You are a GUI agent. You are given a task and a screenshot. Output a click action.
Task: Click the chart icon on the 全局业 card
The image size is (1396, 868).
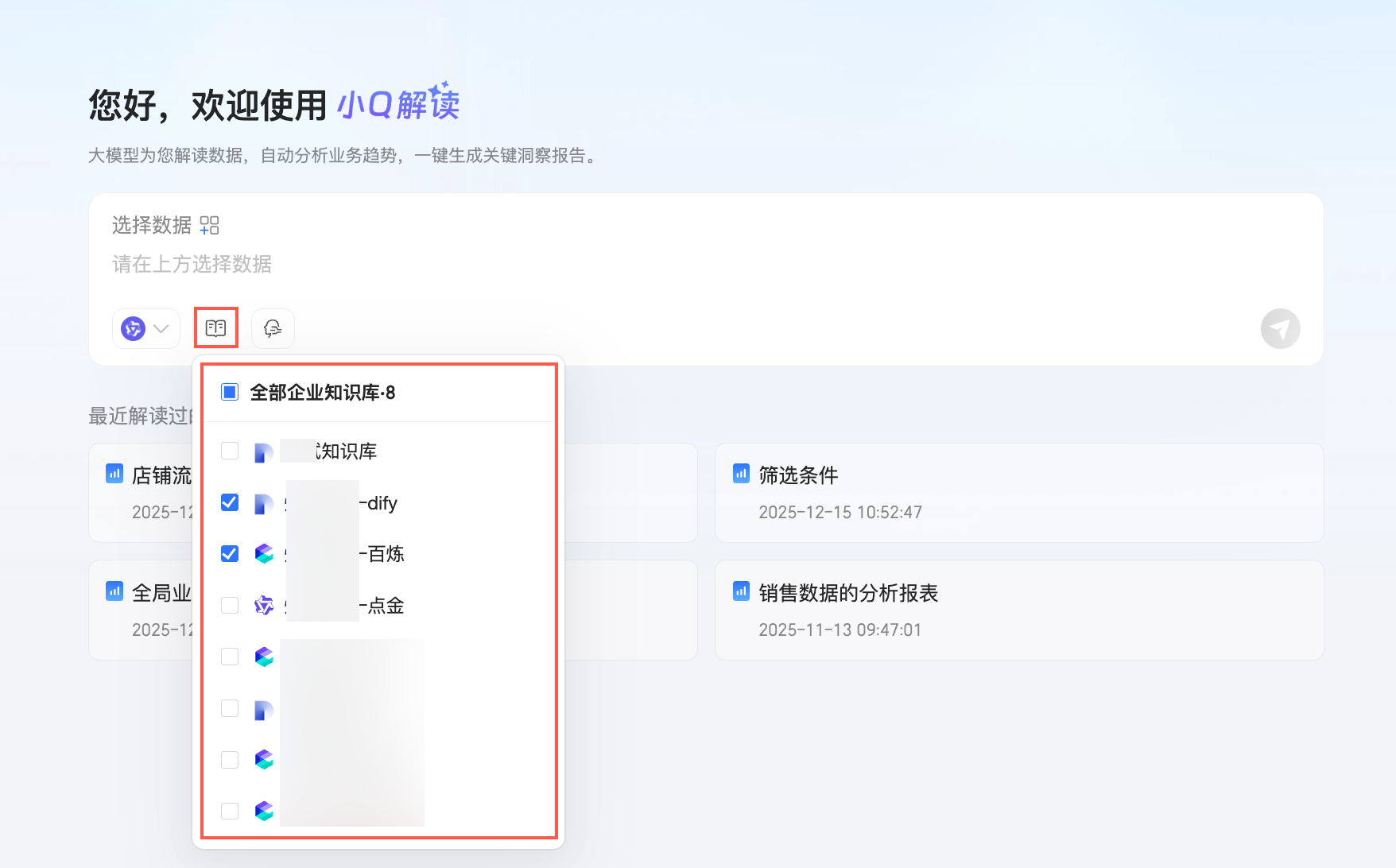click(x=114, y=591)
